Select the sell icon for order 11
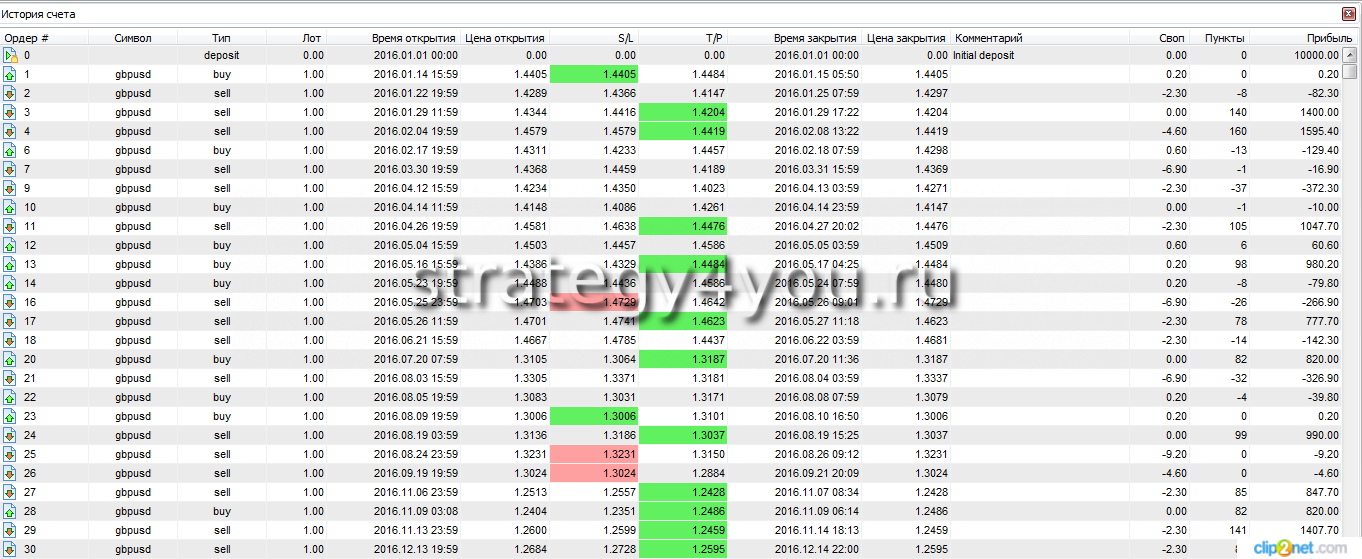 [x=10, y=226]
